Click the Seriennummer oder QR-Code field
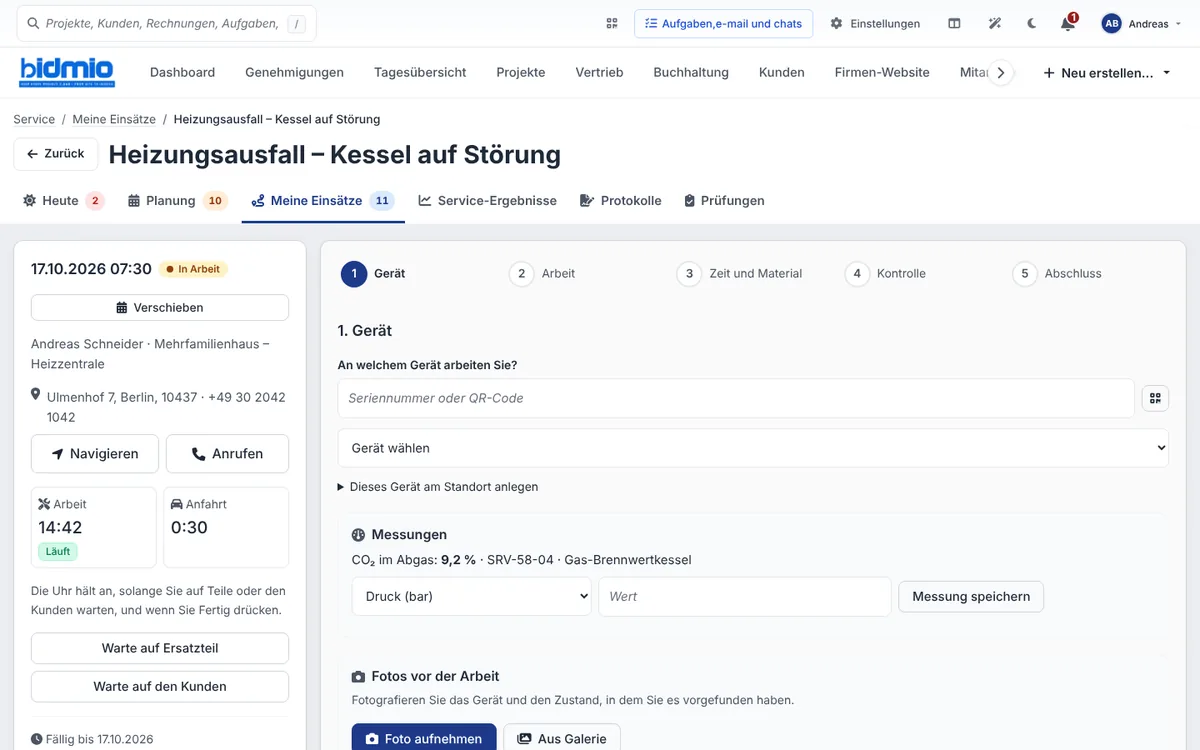 (736, 398)
